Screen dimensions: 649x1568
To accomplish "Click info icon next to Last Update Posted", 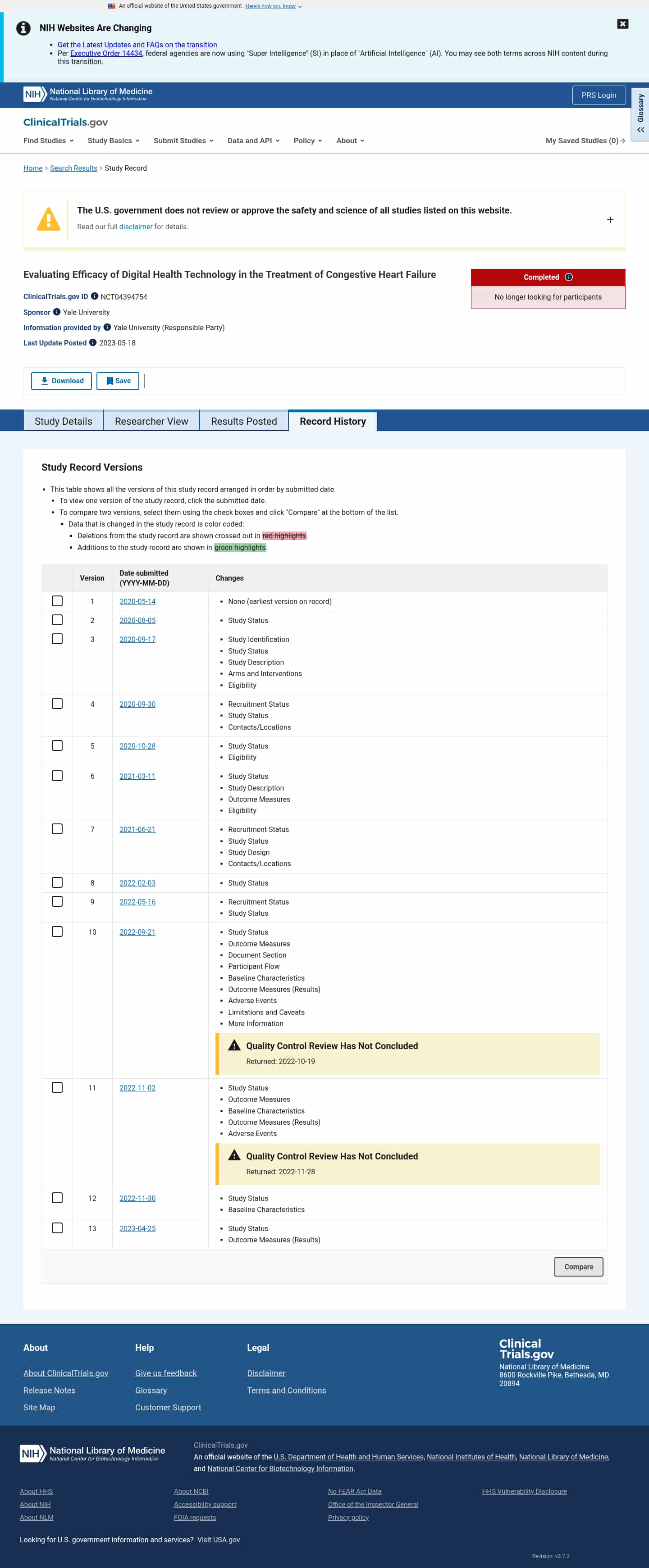I will point(92,342).
